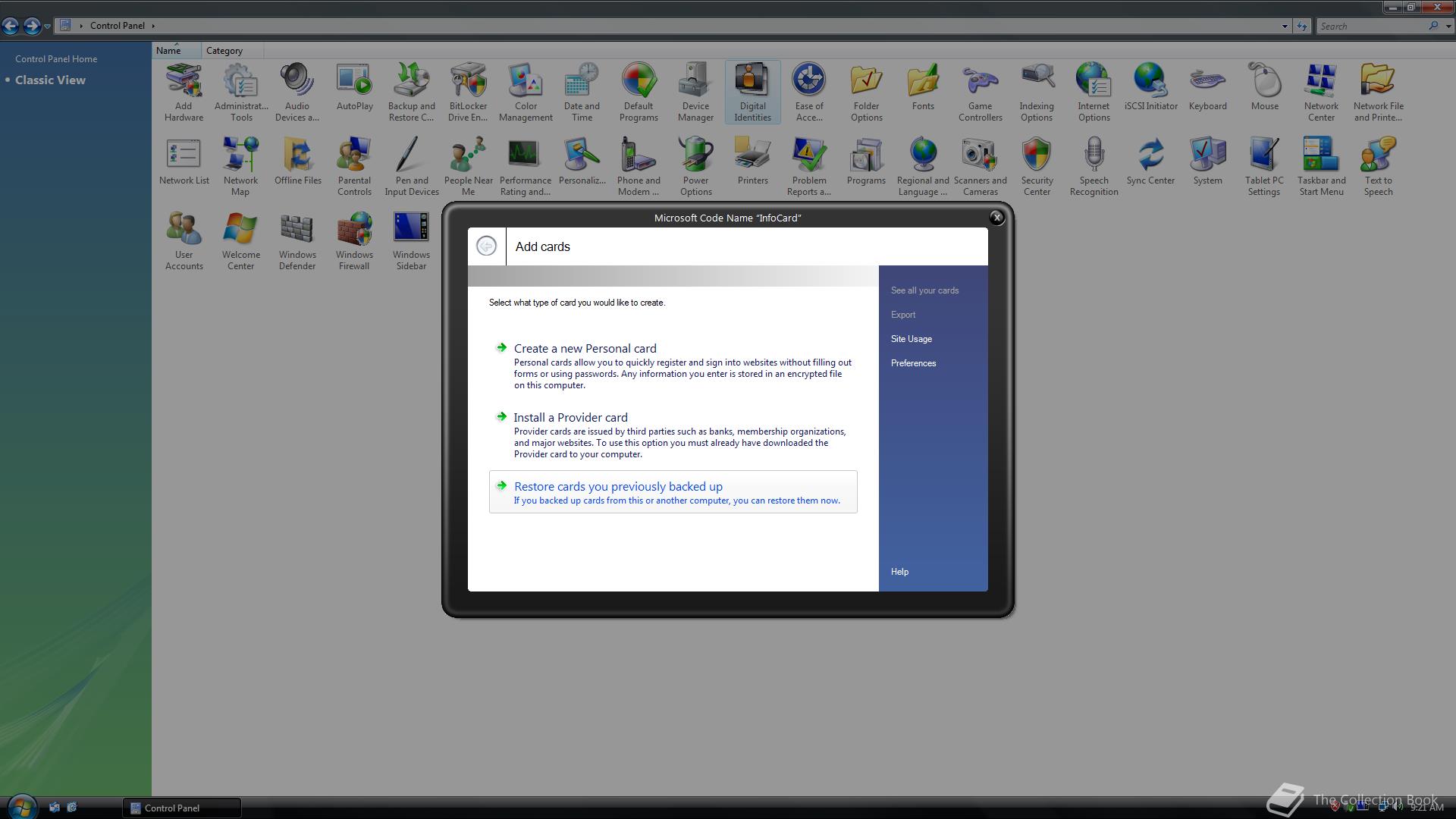1456x819 pixels.
Task: Open Welcome Center
Action: click(x=240, y=240)
